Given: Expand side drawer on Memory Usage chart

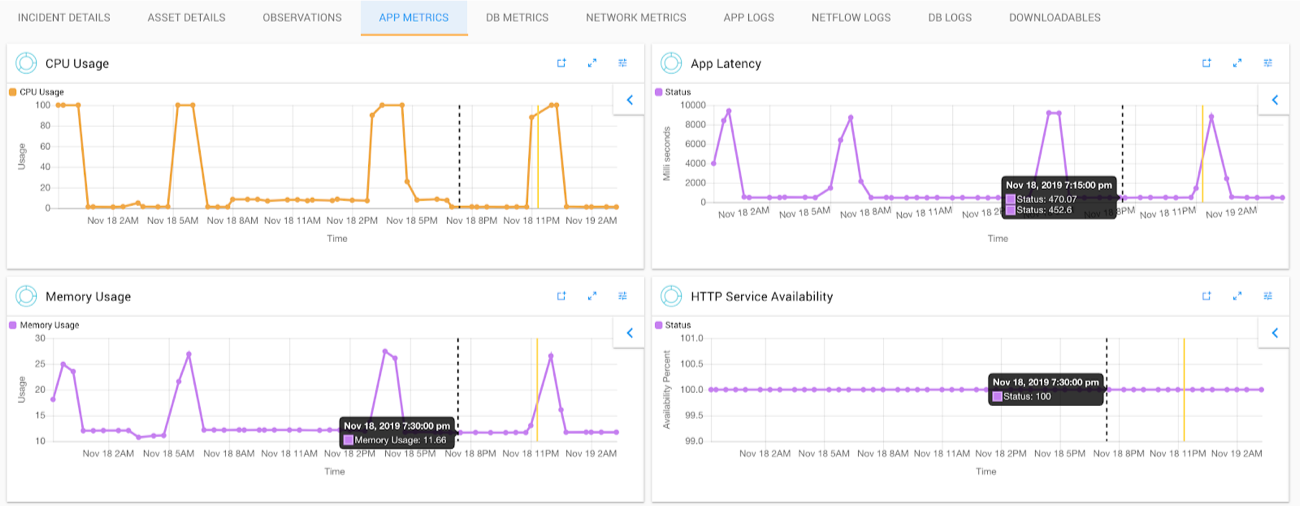Looking at the screenshot, I should point(629,333).
